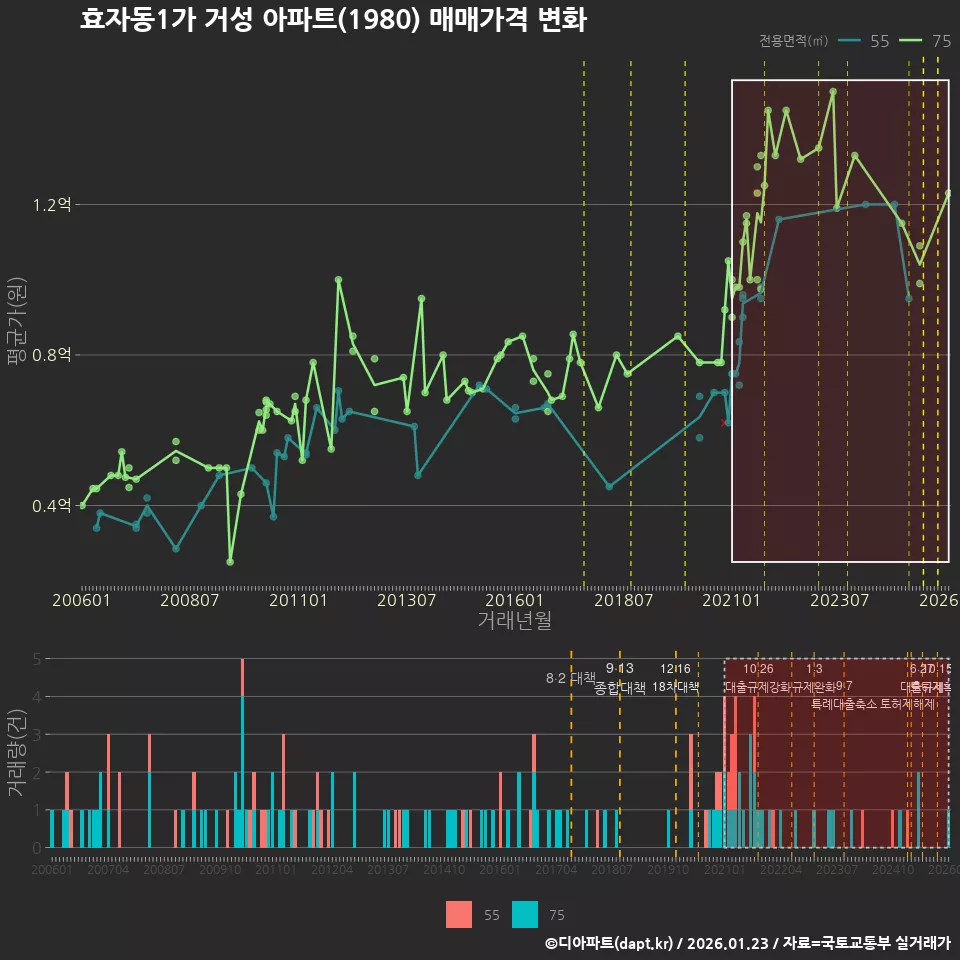Select 201704 on the volume chart x-axis
This screenshot has height=960, width=960.
point(556,869)
